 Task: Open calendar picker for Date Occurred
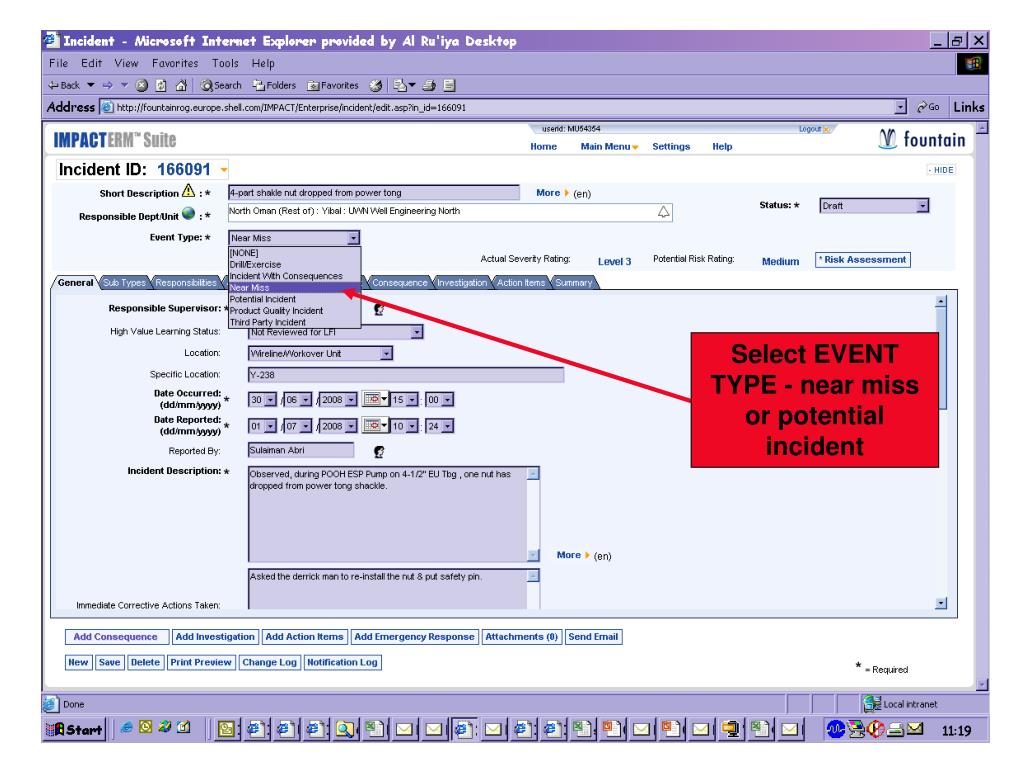pos(375,399)
